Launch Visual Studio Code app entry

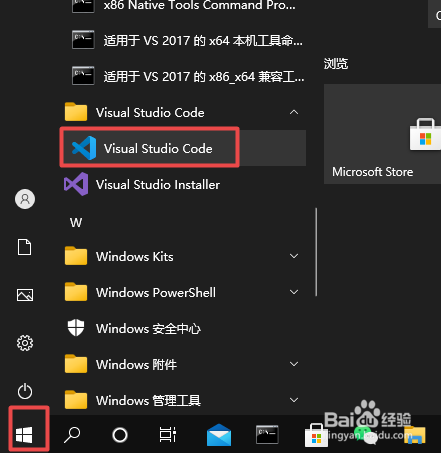tap(183, 148)
